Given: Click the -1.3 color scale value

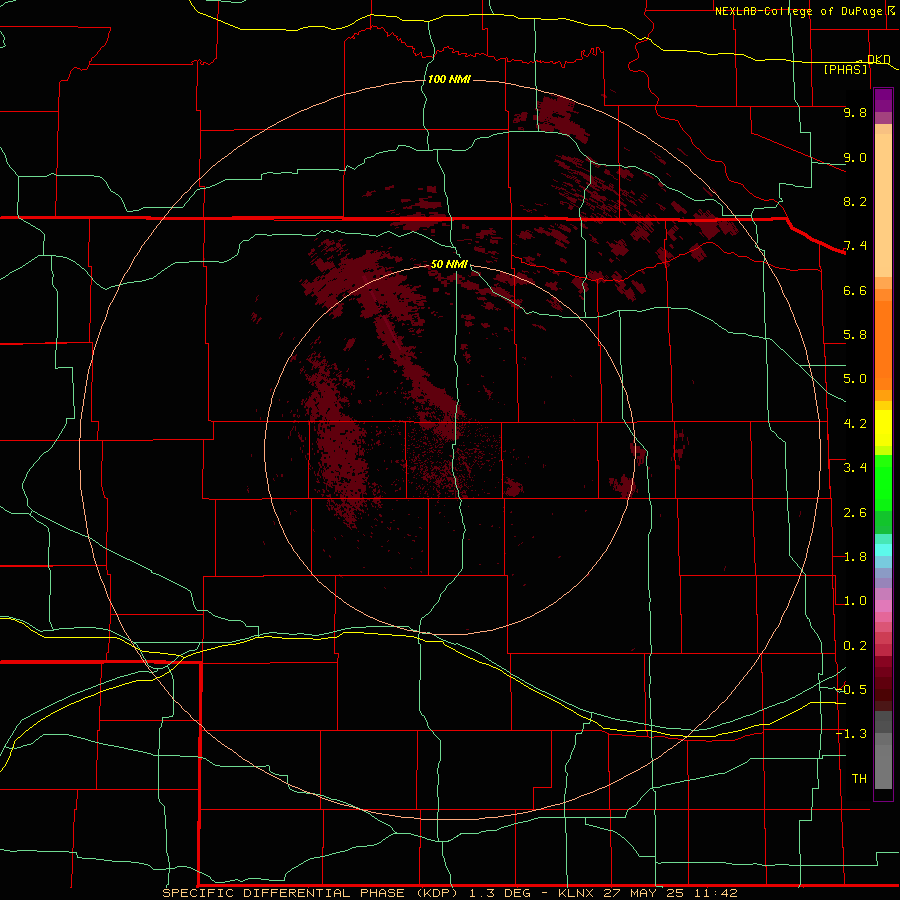Looking at the screenshot, I should pos(851,734).
